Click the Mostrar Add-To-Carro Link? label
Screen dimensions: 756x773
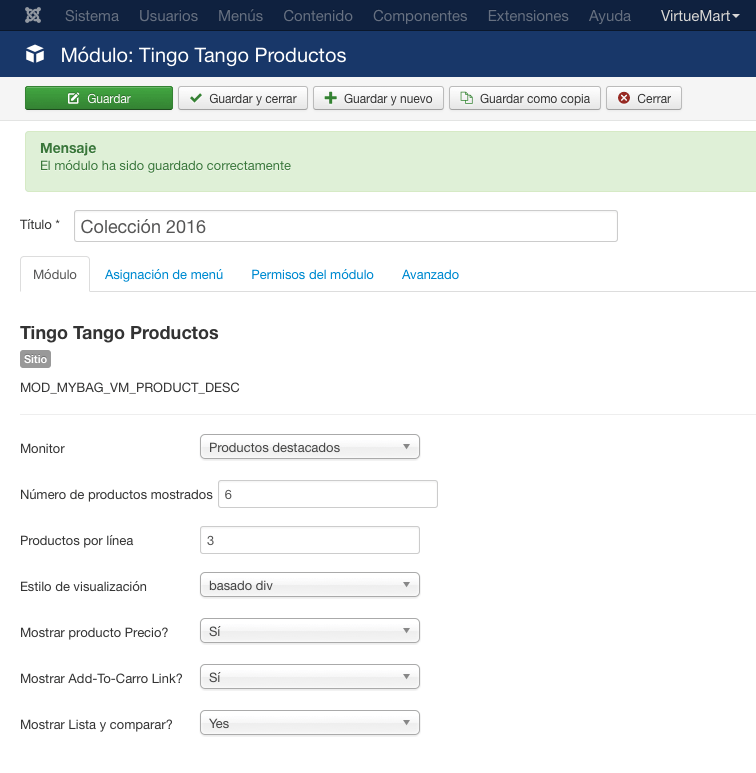[x=102, y=679]
